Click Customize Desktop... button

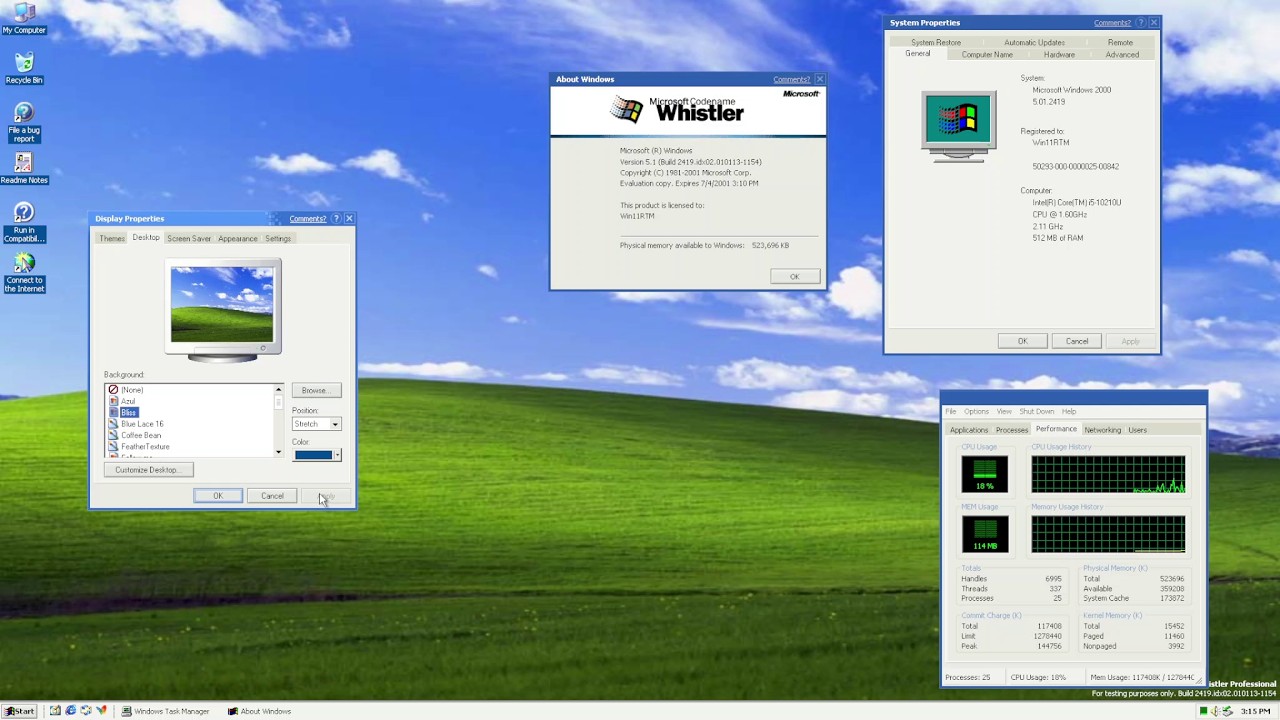point(148,470)
